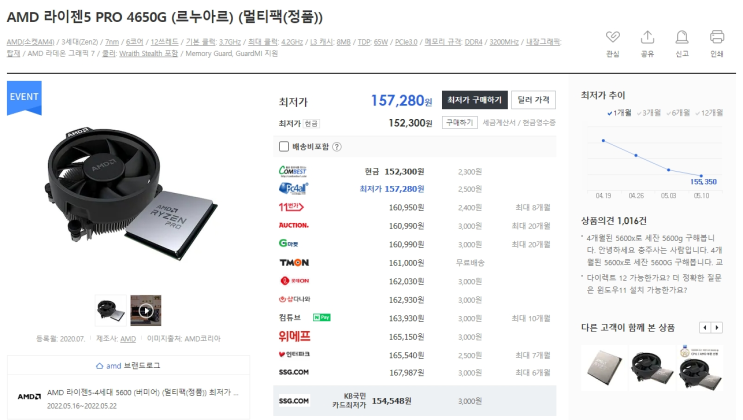Toggle the 배송비포함 checkbox
Viewport: 743px width, 420px height.
point(284,146)
